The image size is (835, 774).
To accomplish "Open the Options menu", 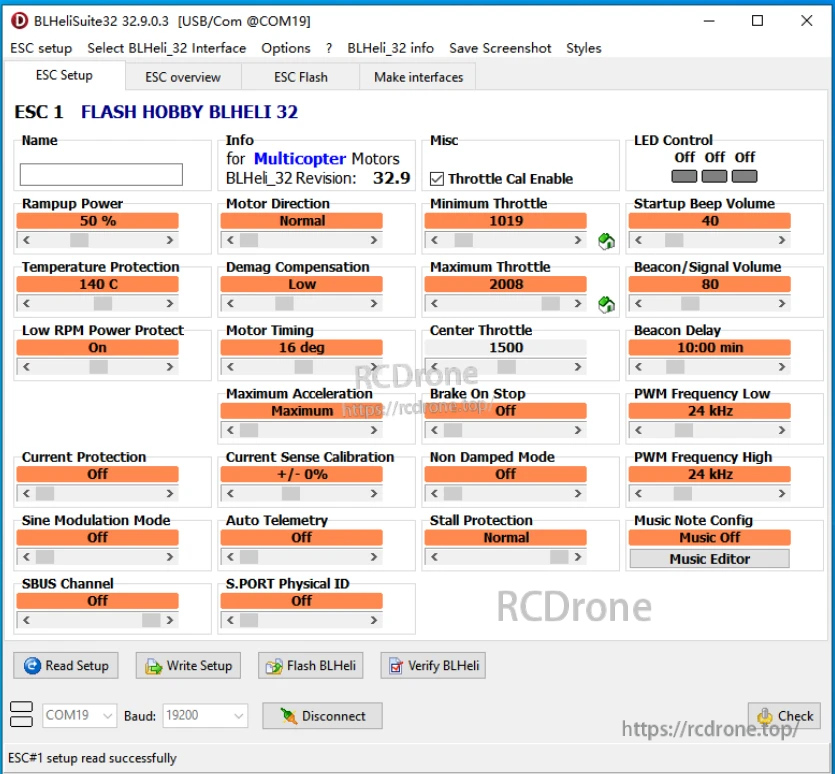I will coord(285,48).
